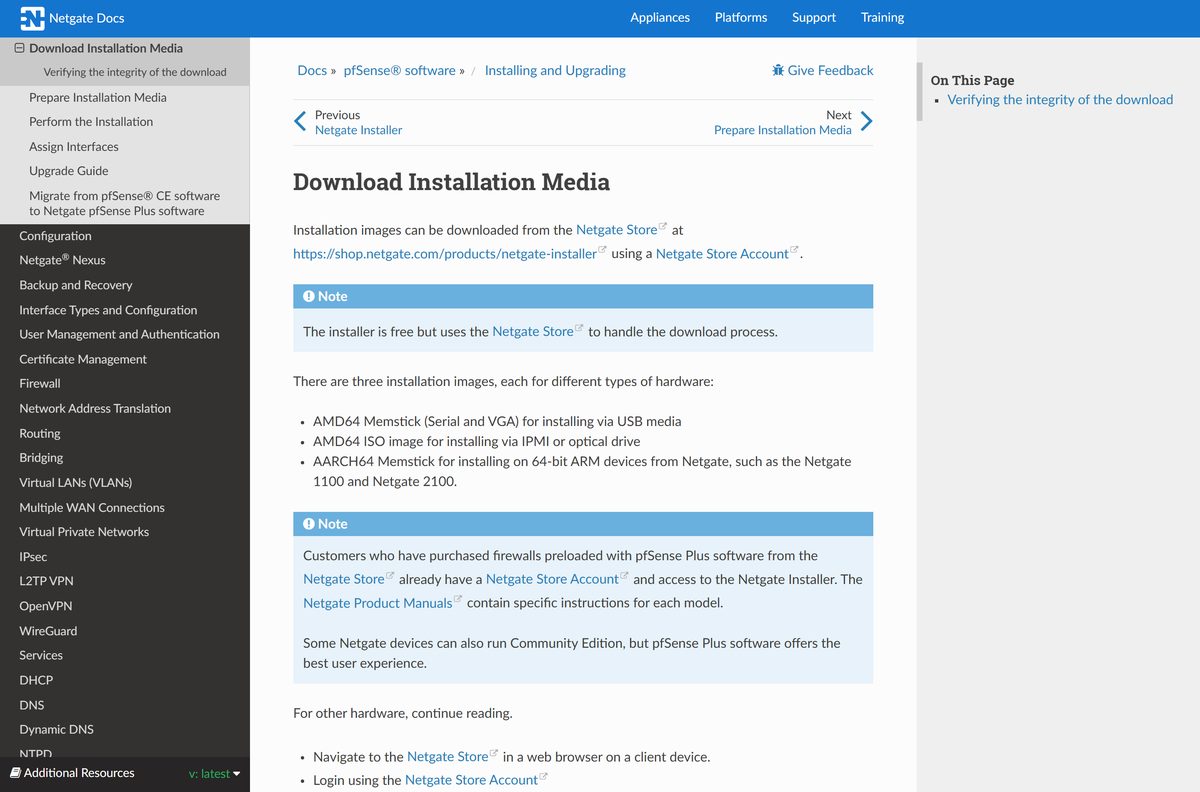Image resolution: width=1200 pixels, height=792 pixels.
Task: Open Prepare Installation Media in sidebar
Action: 98,97
